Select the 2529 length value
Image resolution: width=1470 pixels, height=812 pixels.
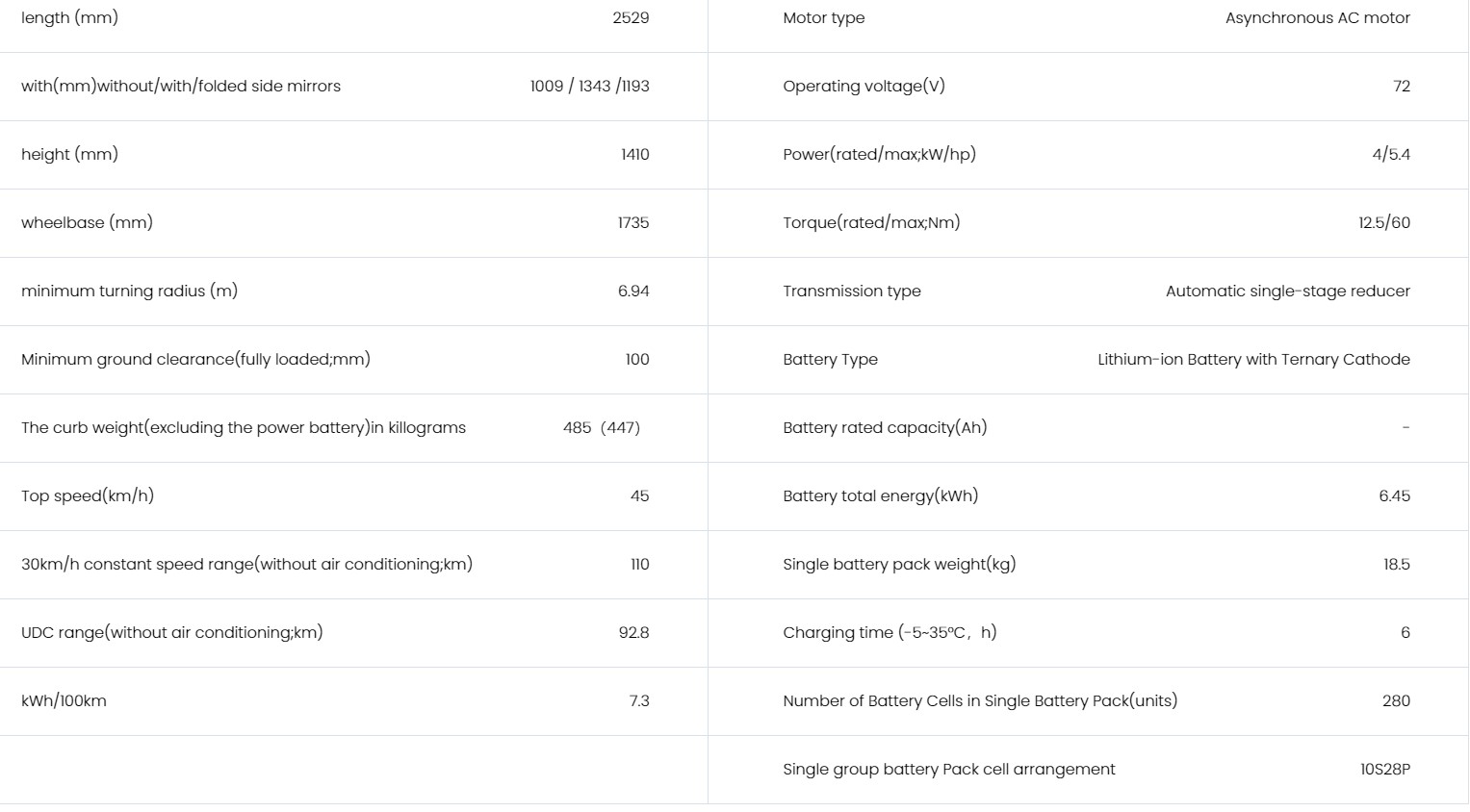click(x=631, y=18)
